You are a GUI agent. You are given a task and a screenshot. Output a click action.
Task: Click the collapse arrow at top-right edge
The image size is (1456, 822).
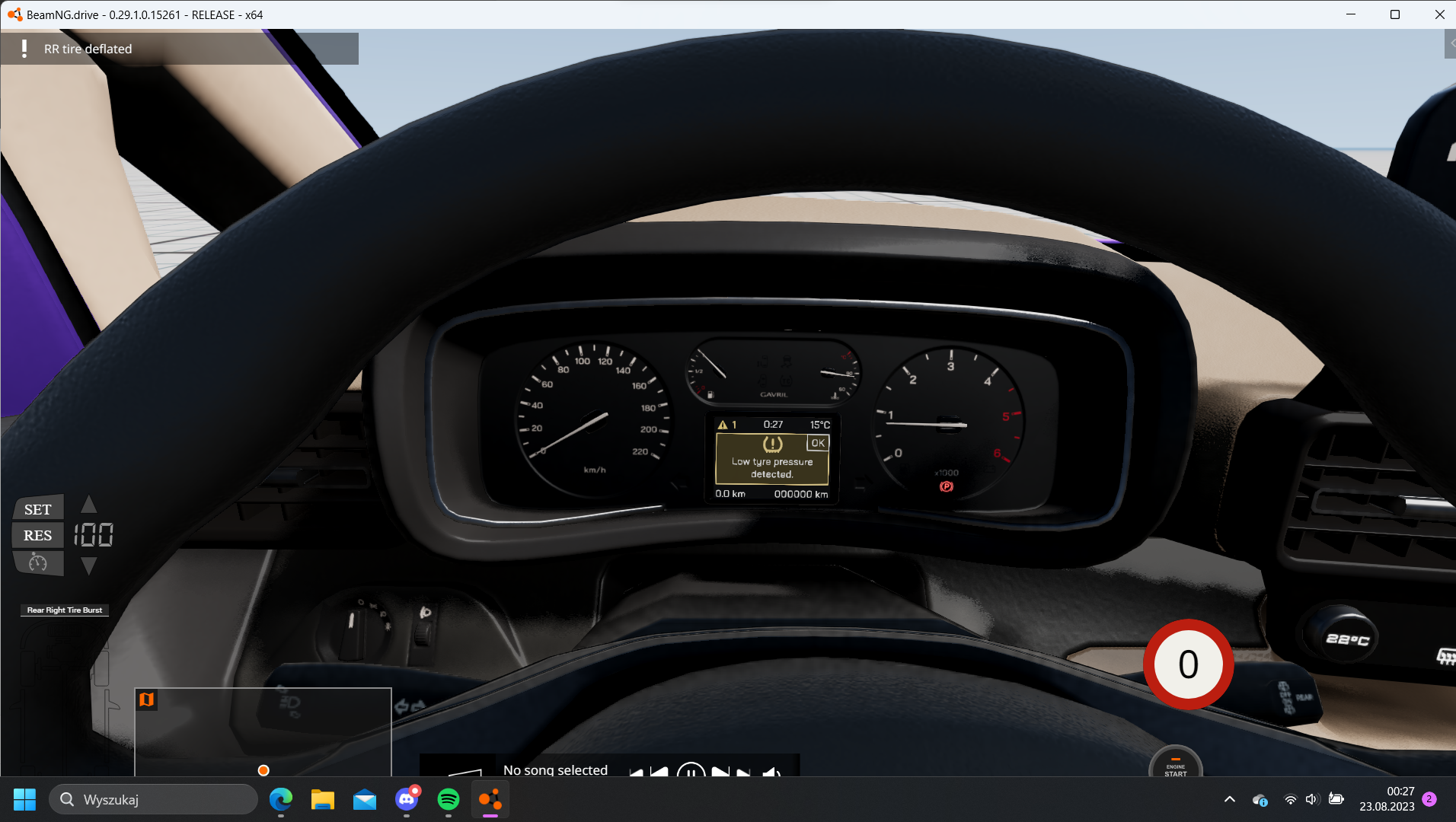click(x=1451, y=43)
